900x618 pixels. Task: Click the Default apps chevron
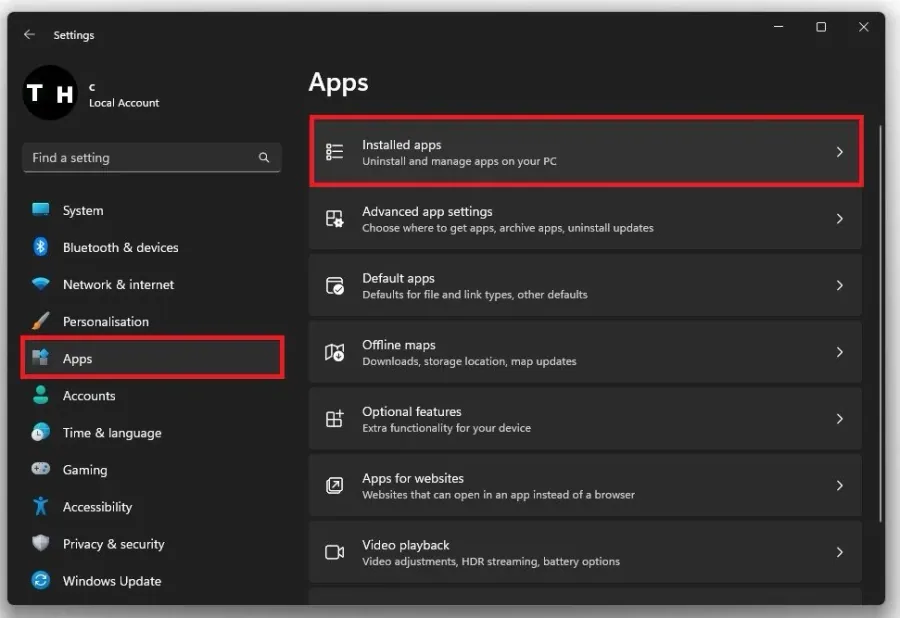click(x=840, y=285)
